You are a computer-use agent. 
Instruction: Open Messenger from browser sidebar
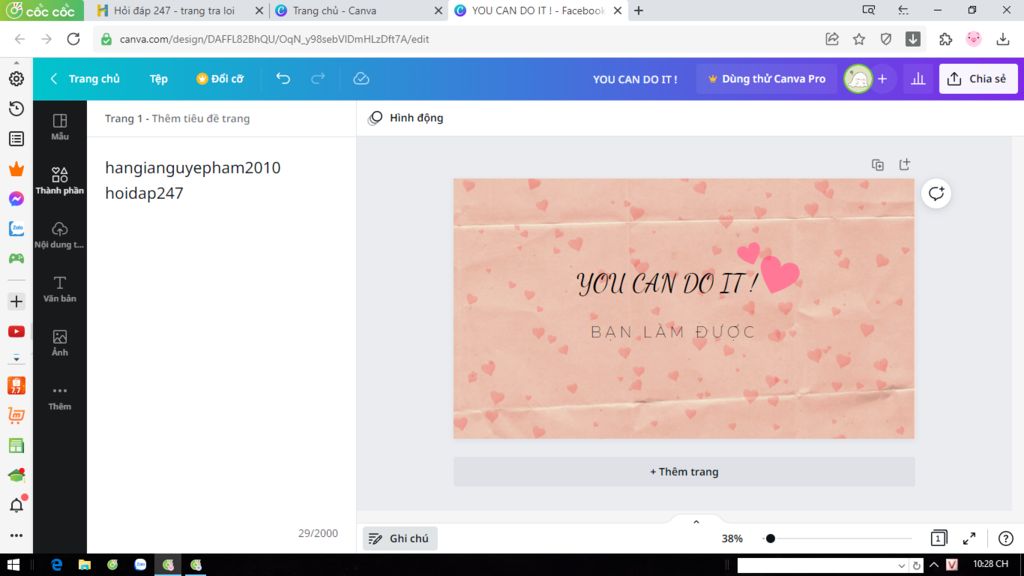pyautogui.click(x=16, y=199)
